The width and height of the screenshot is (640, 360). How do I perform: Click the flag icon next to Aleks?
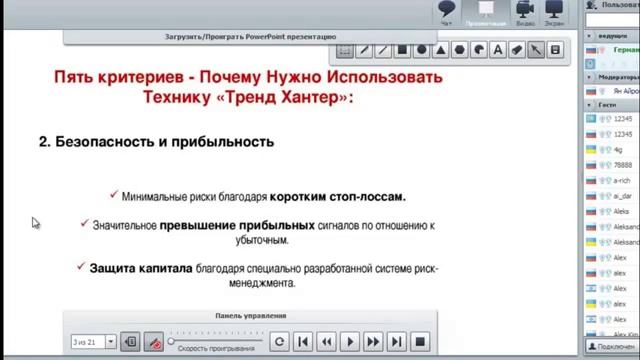click(x=591, y=211)
